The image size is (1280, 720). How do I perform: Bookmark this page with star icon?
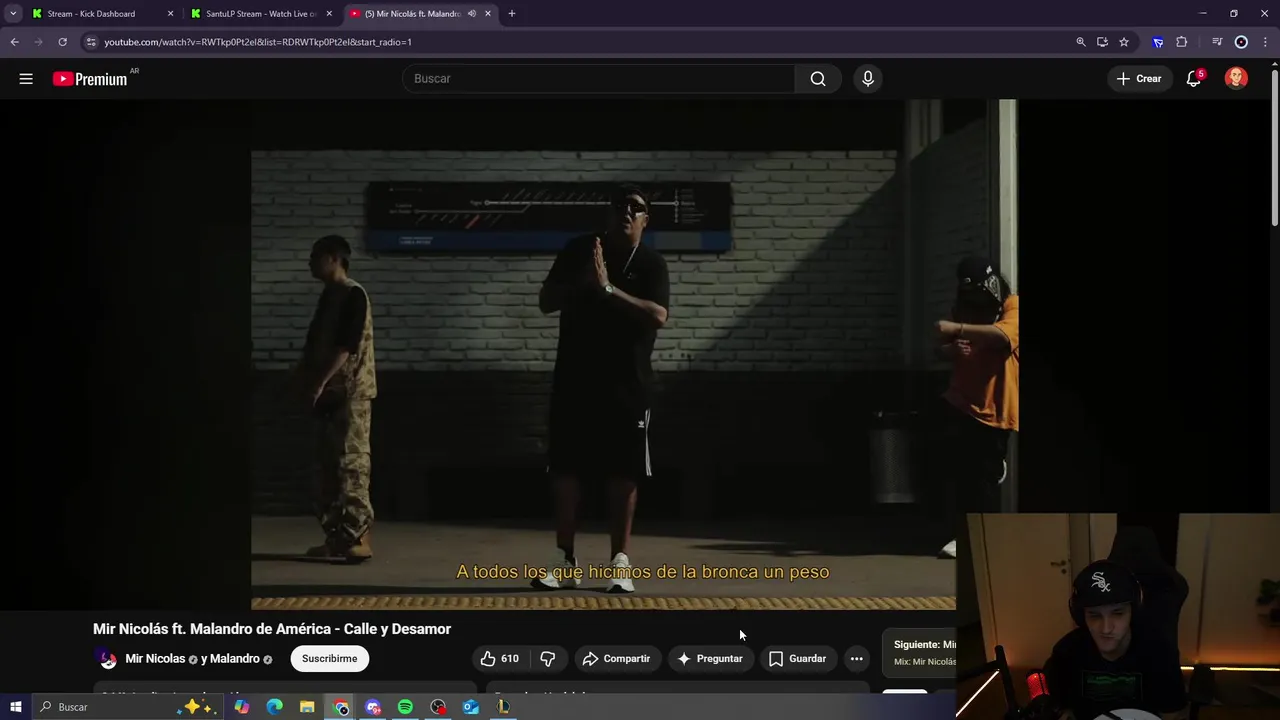(1124, 42)
